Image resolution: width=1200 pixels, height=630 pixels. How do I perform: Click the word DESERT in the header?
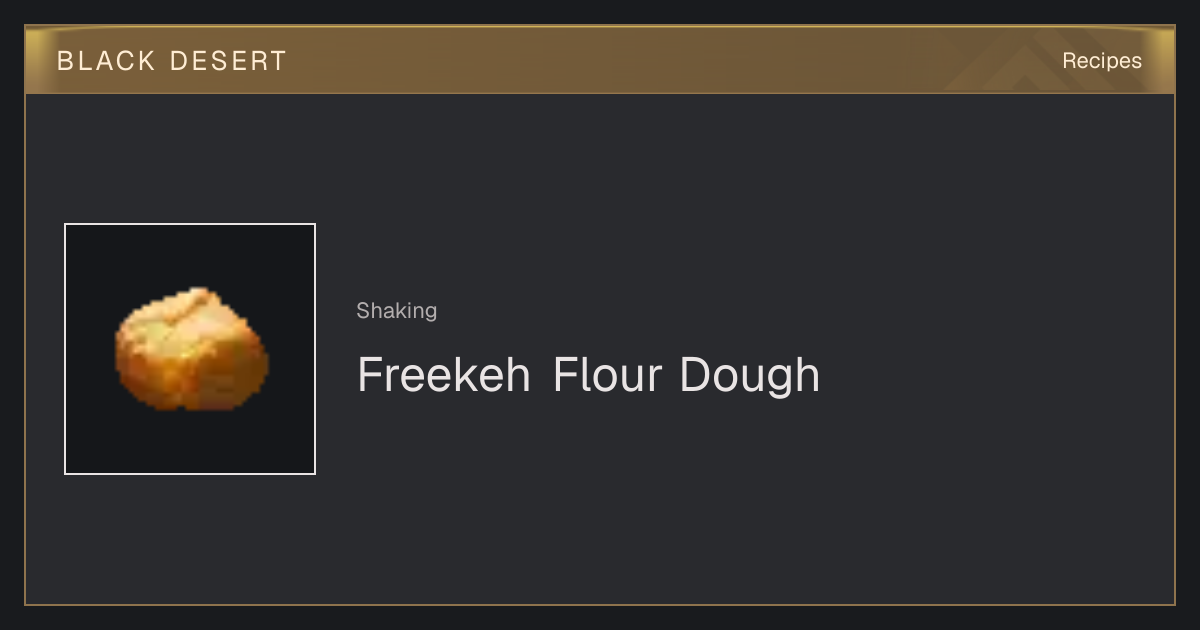pos(228,61)
